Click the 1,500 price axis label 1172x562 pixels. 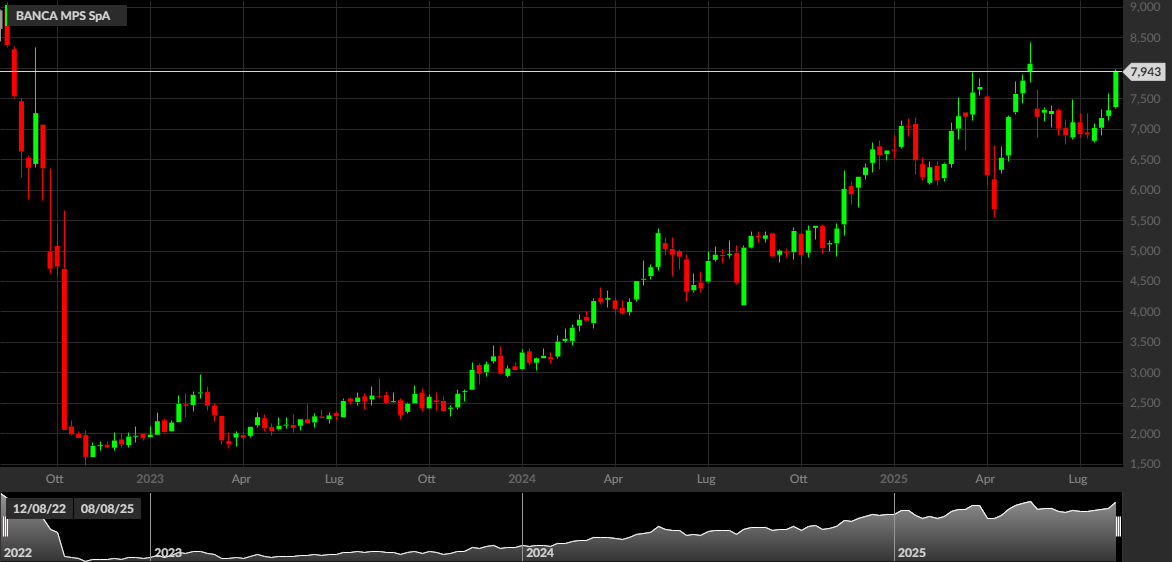[x=1144, y=465]
